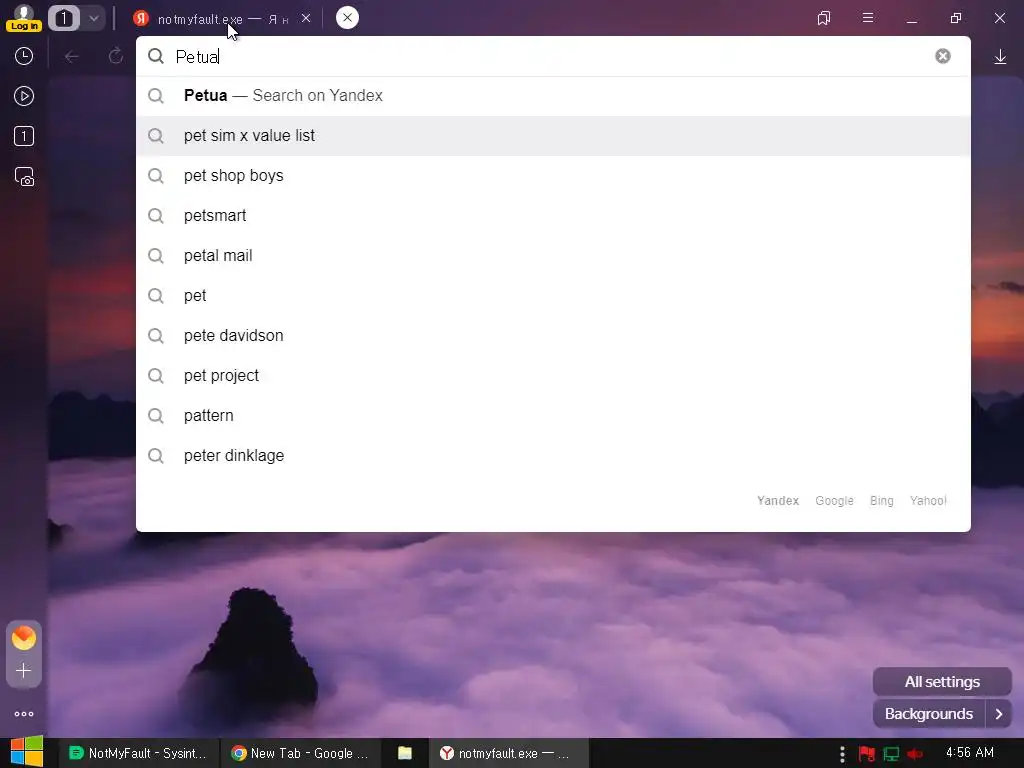Pick the 'pet project' suggestion

[x=553, y=376]
